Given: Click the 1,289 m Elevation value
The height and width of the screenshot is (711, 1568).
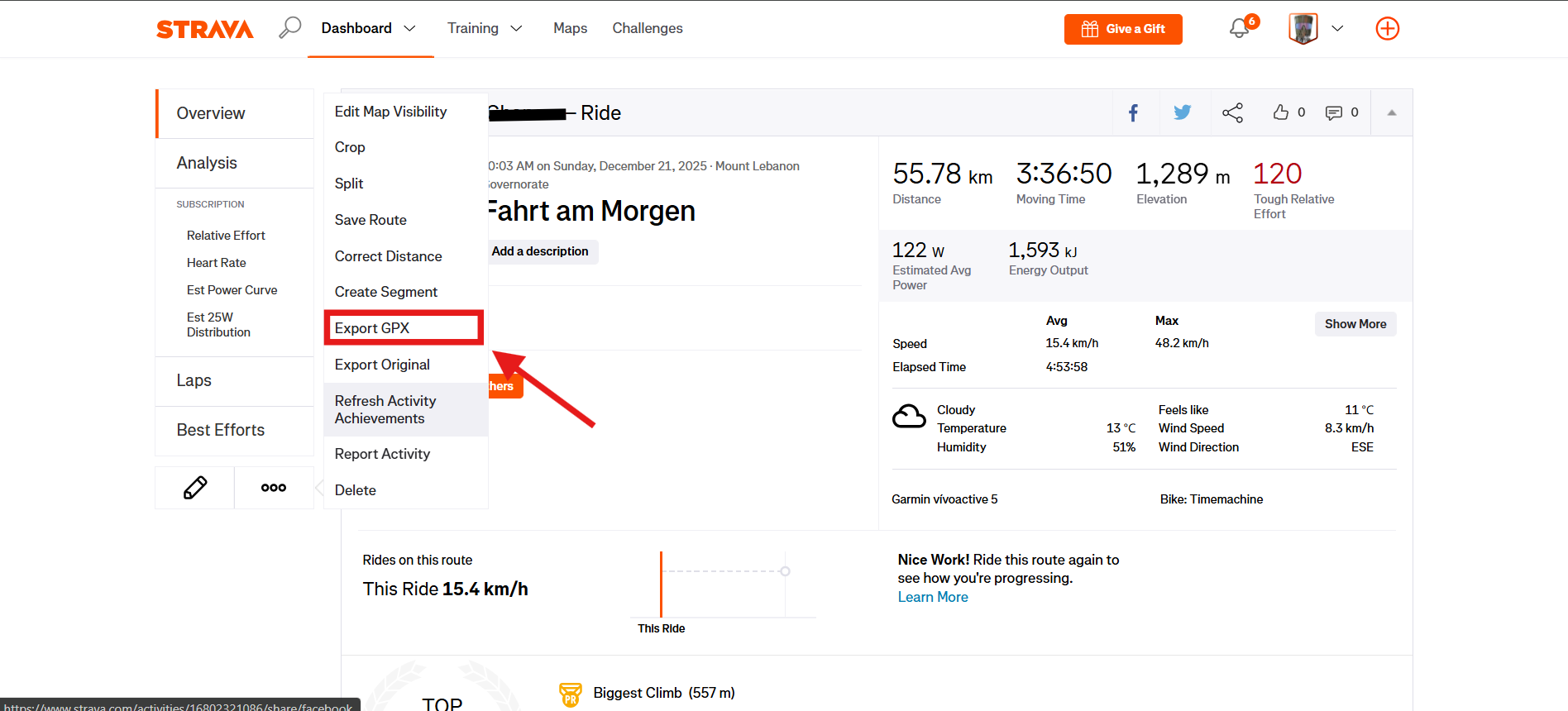Looking at the screenshot, I should point(1183,174).
